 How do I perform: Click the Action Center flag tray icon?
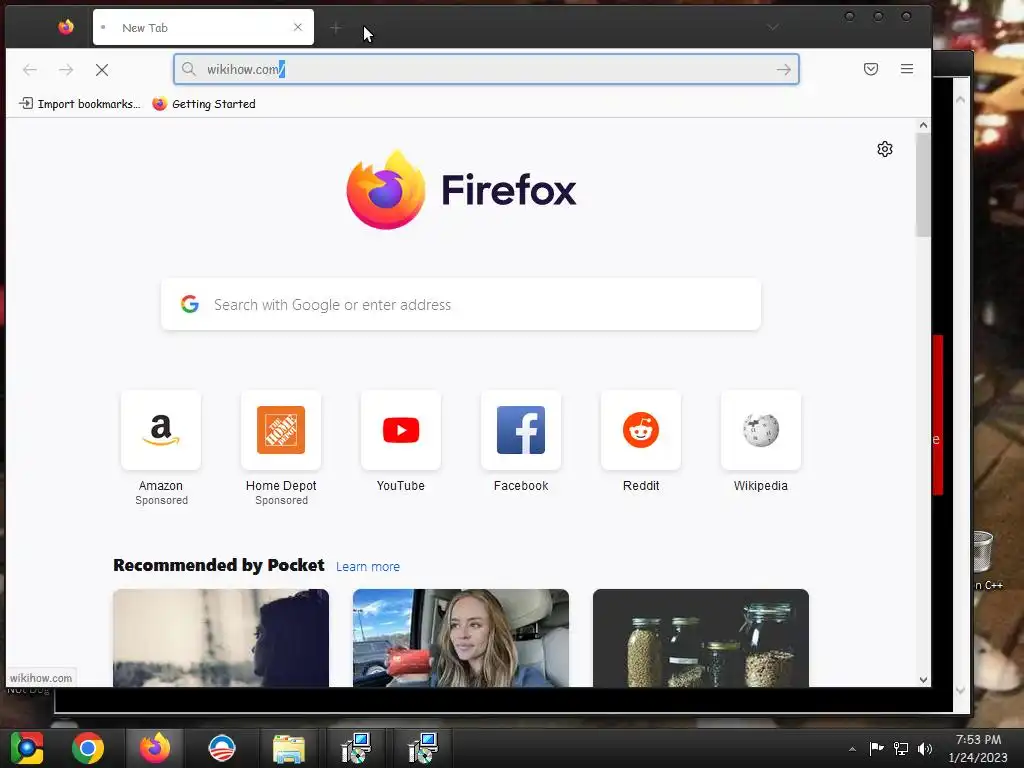[876, 749]
